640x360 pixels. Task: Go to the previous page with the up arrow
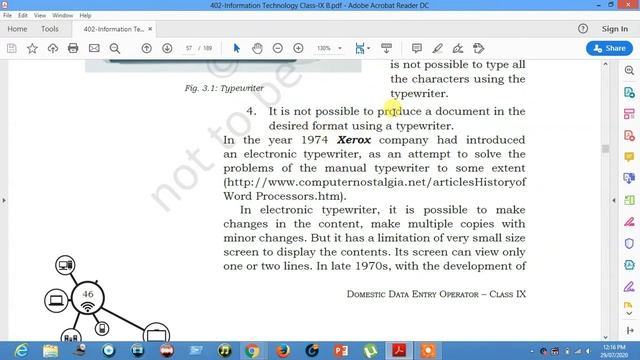(x=147, y=48)
